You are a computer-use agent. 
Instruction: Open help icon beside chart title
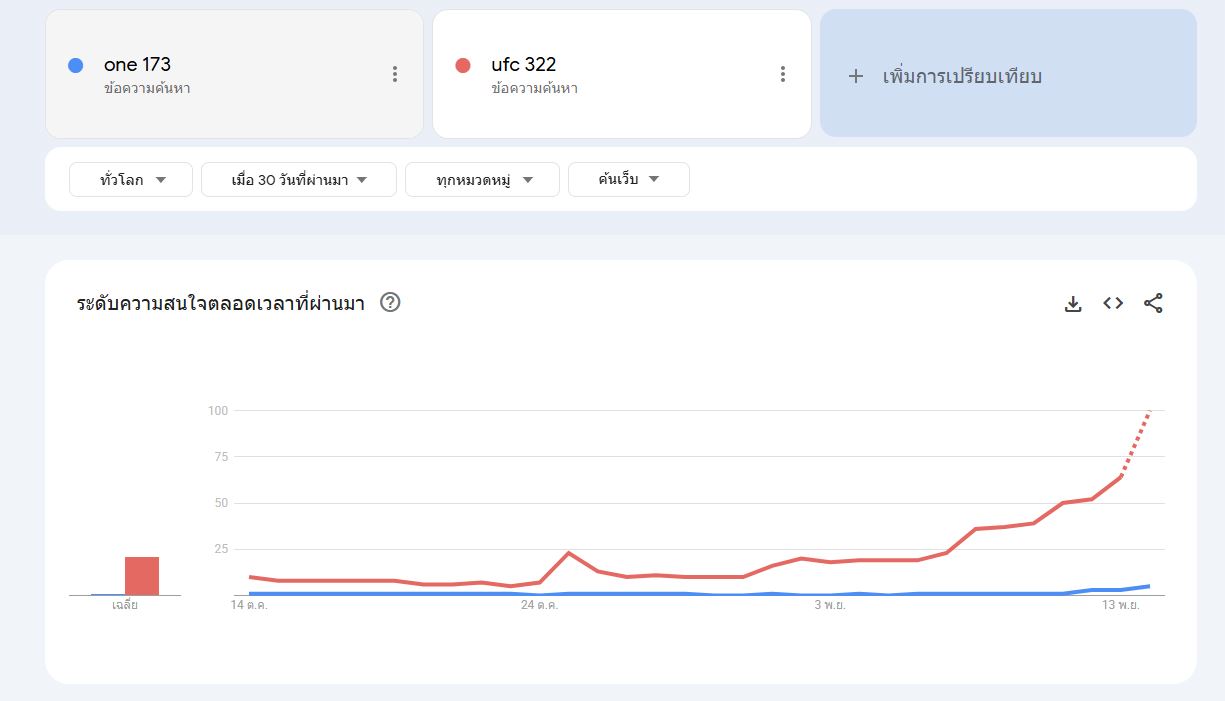(x=390, y=303)
